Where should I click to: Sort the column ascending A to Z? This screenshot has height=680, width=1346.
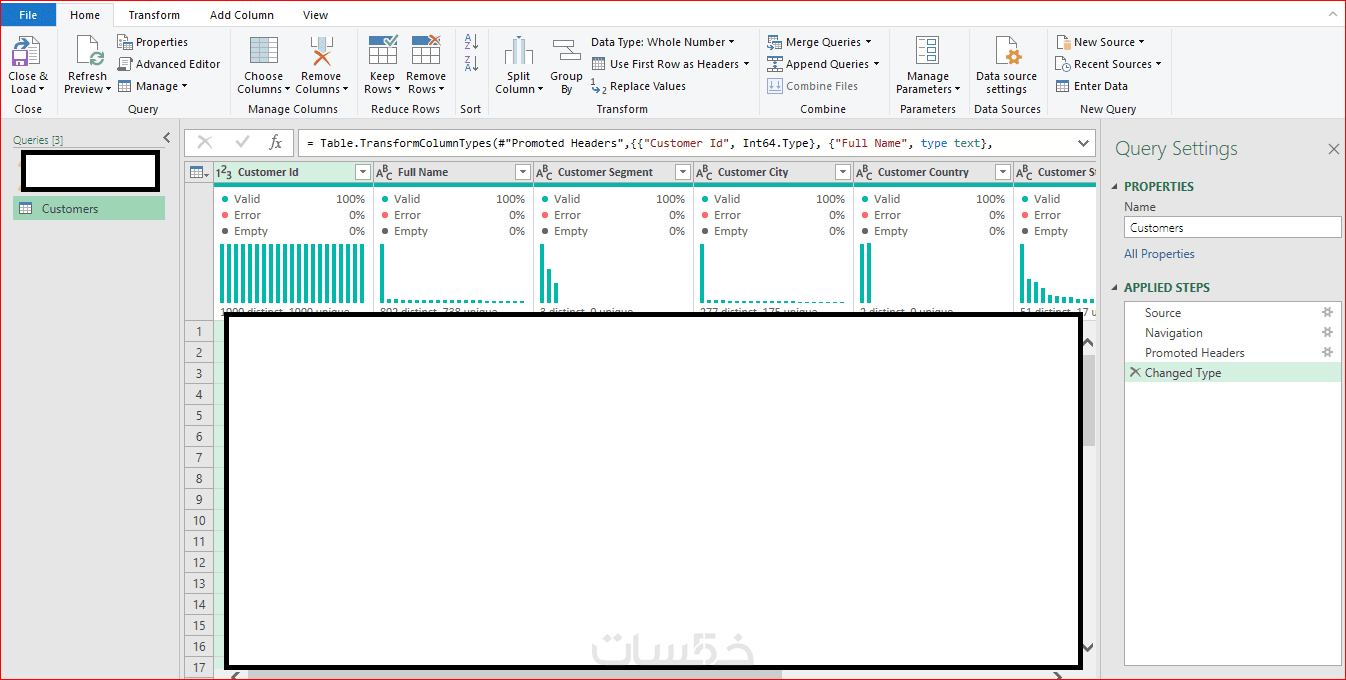tap(472, 42)
